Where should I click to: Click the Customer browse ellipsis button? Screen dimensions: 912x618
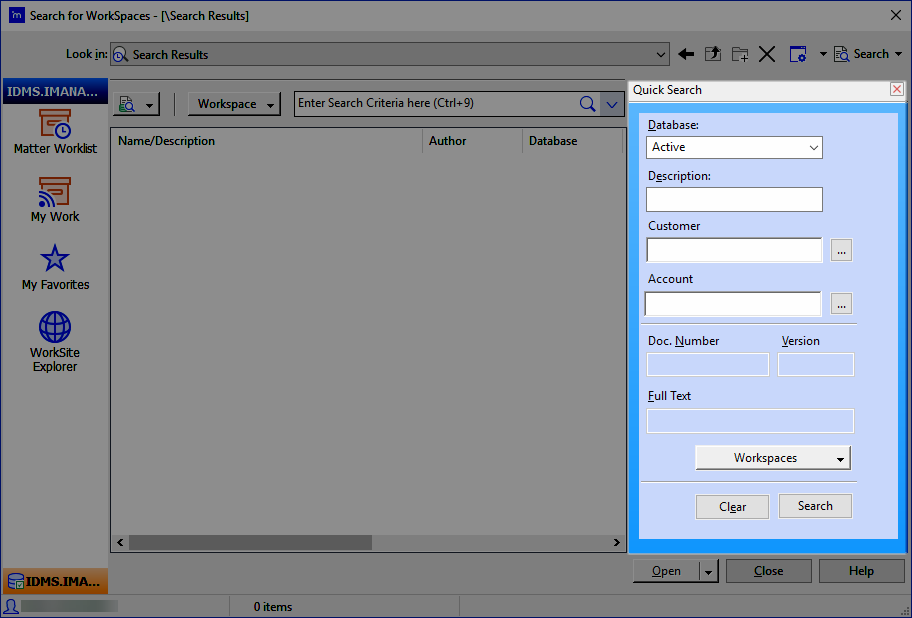point(841,251)
